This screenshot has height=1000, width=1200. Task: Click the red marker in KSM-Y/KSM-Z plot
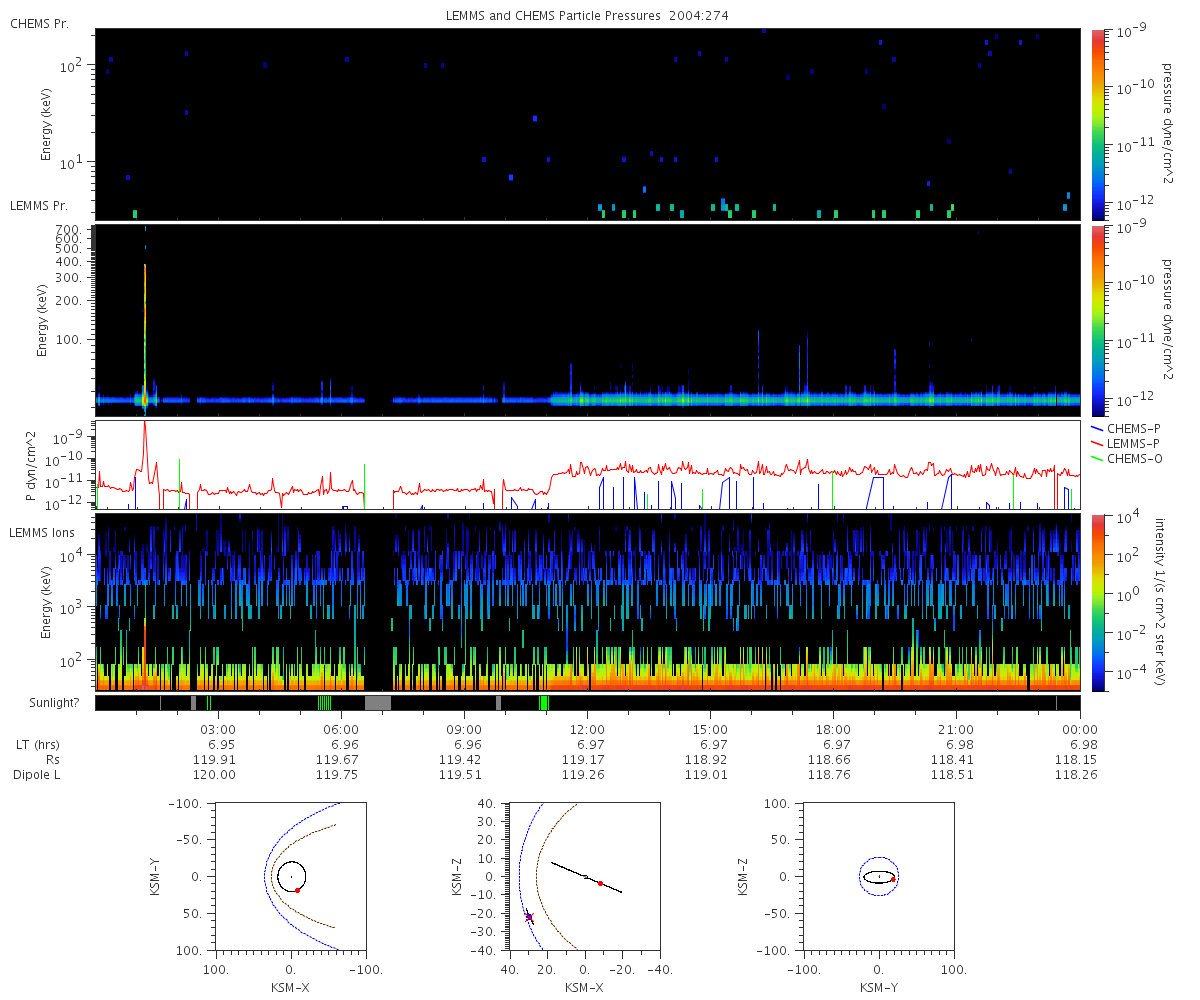click(x=892, y=879)
